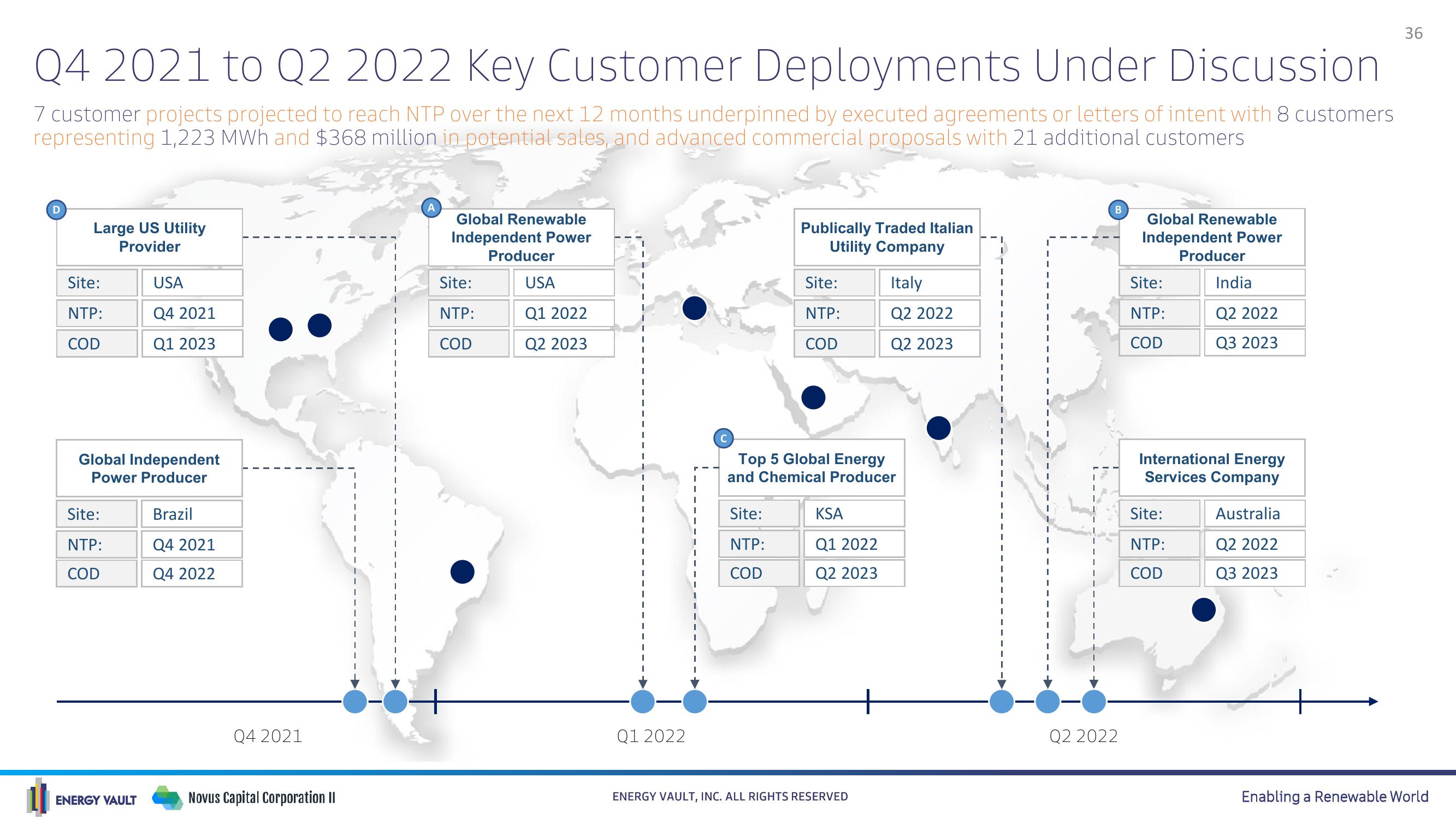The image size is (1456, 819).
Task: Click Q2 2022 NTP cell for Italy
Action: 929,312
